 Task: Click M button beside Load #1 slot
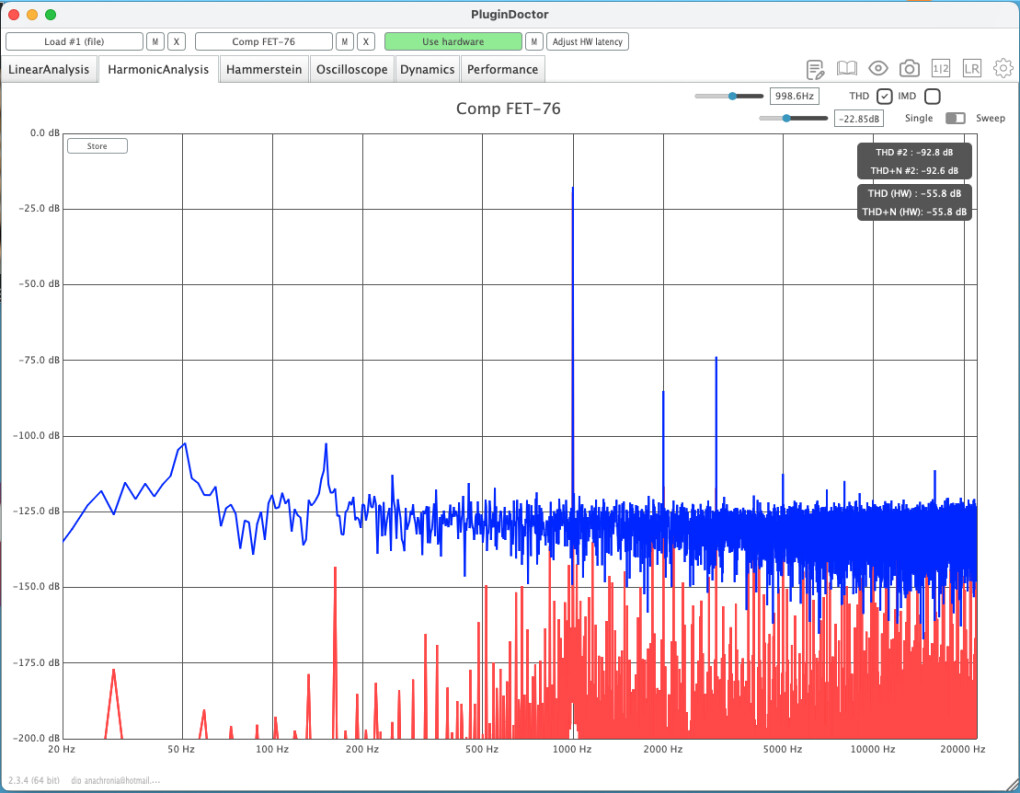coord(155,42)
